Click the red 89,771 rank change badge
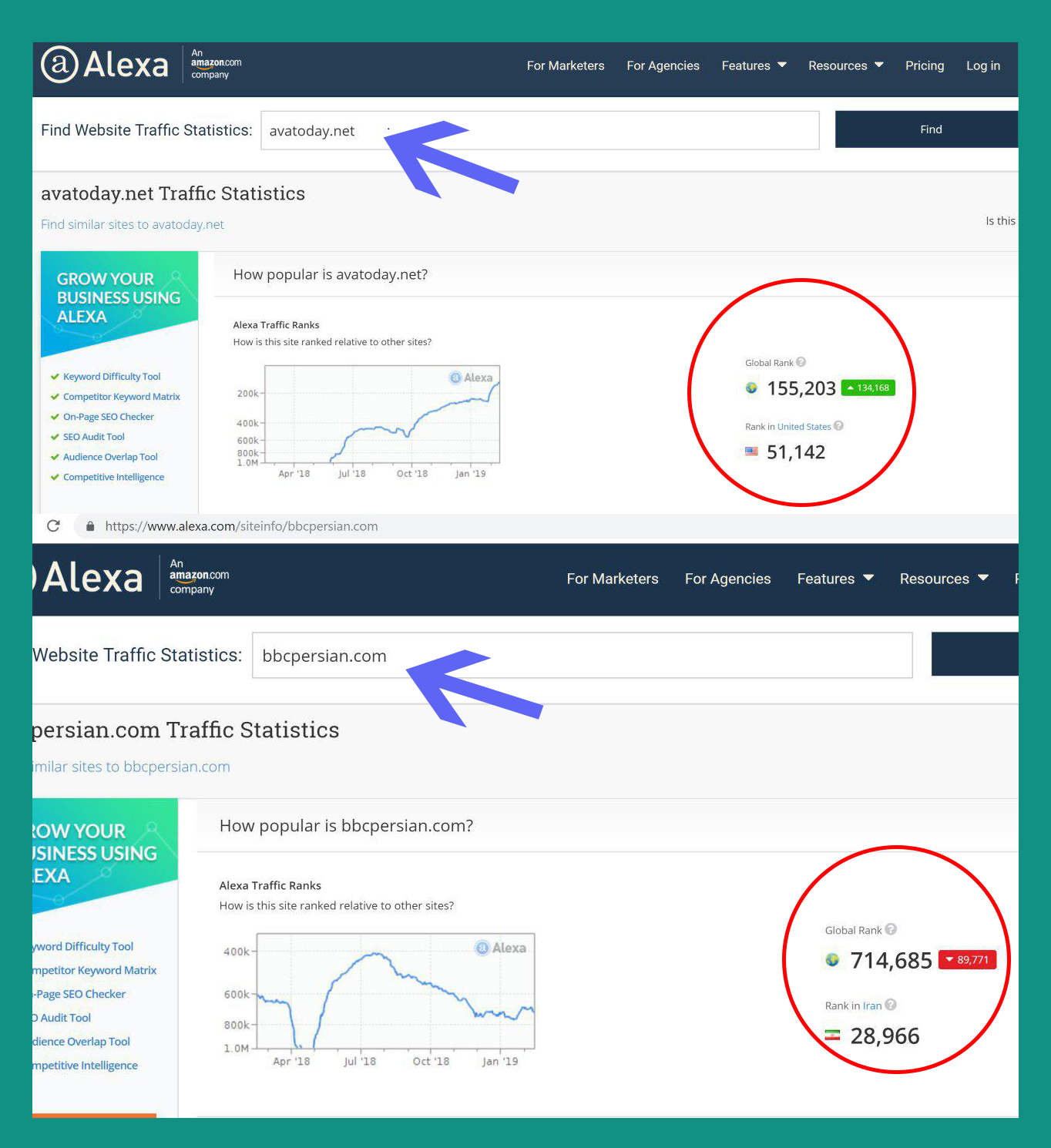The height and width of the screenshot is (1148, 1051). [x=968, y=960]
